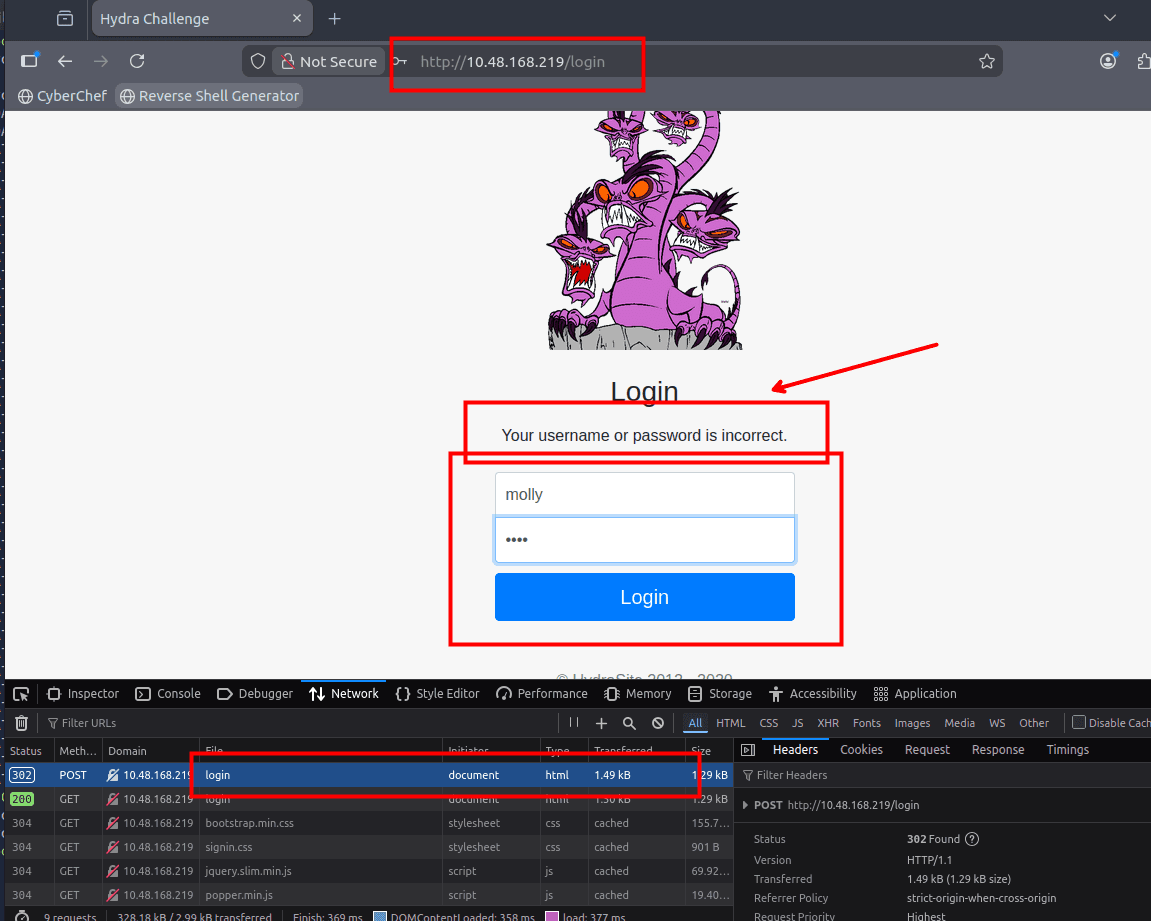Open the network search magnifier
Image resolution: width=1151 pixels, height=921 pixels.
(629, 723)
